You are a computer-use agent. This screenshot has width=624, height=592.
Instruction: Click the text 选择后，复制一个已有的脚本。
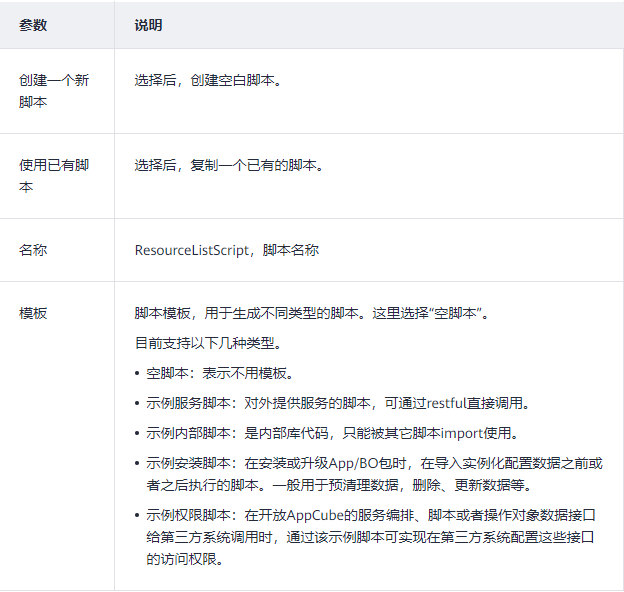click(229, 165)
